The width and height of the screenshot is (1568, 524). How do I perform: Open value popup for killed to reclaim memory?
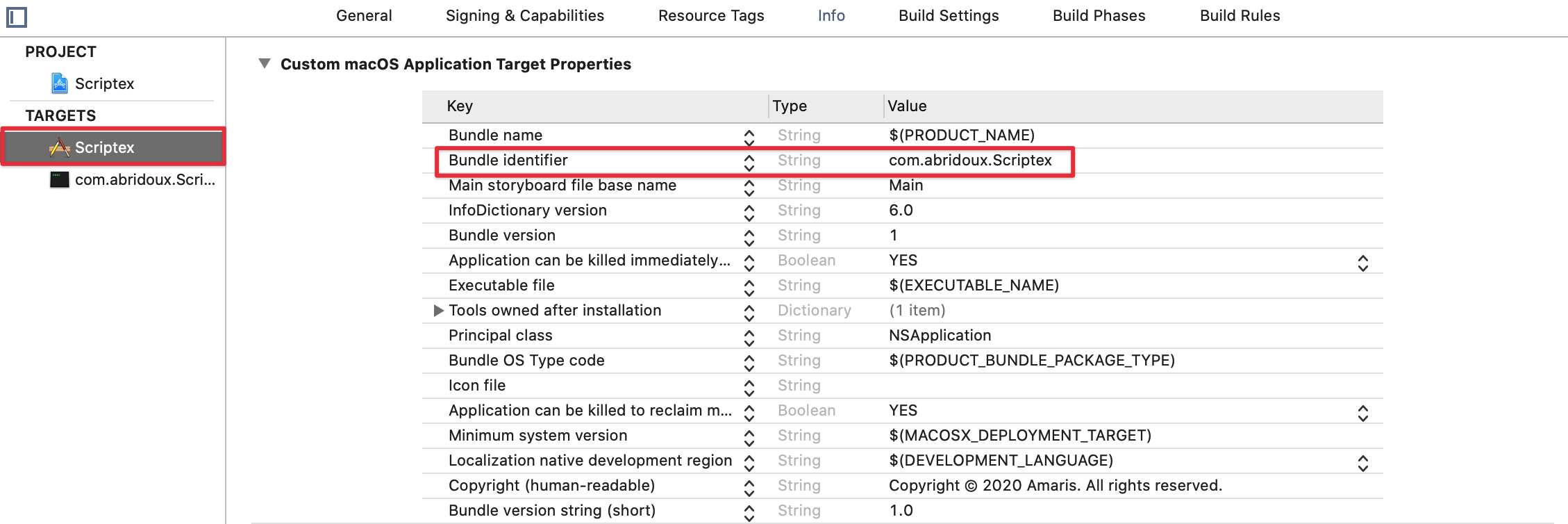(1362, 413)
